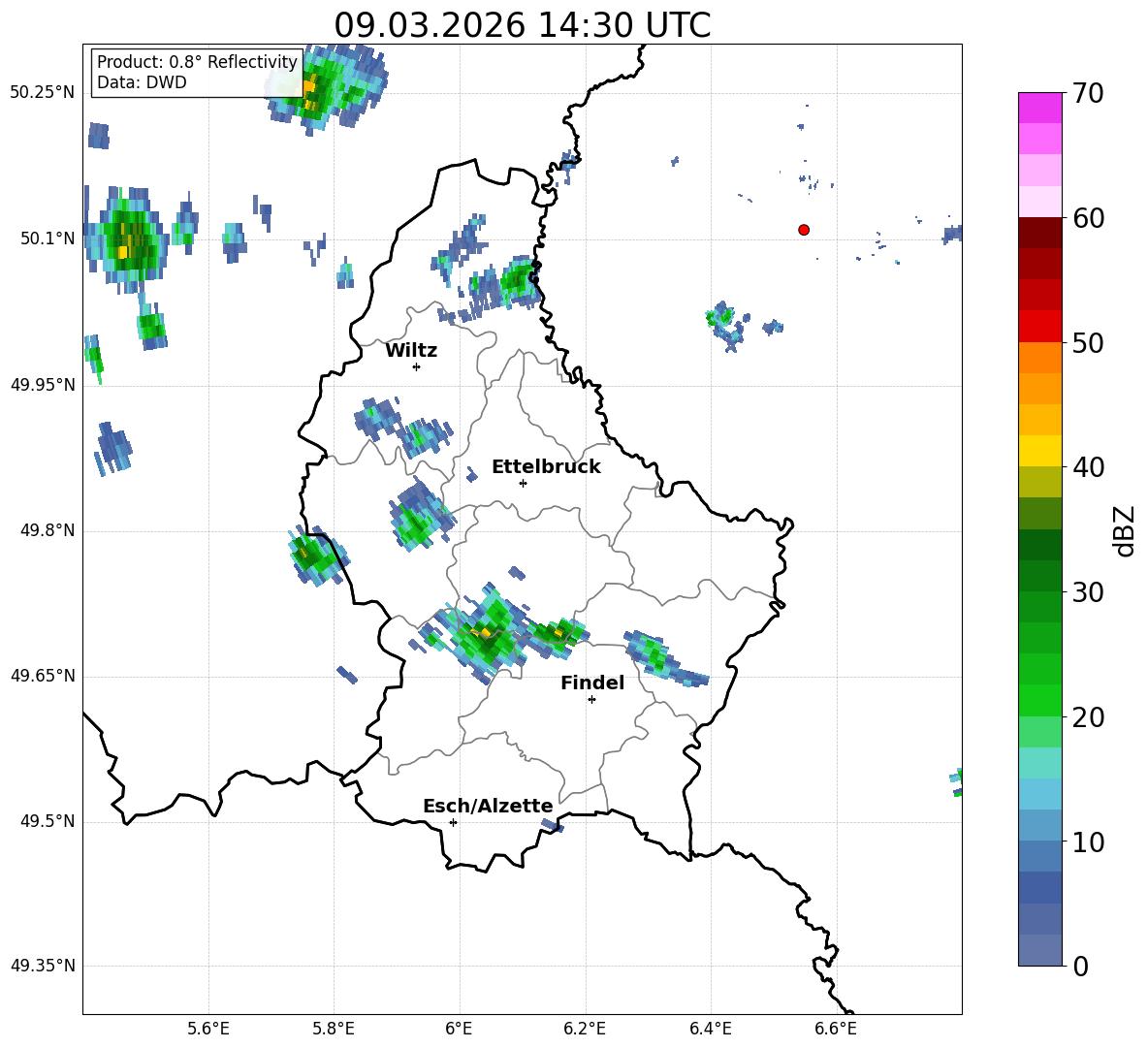Select the magenta 70 dBZ colorbar segment

click(x=1039, y=108)
